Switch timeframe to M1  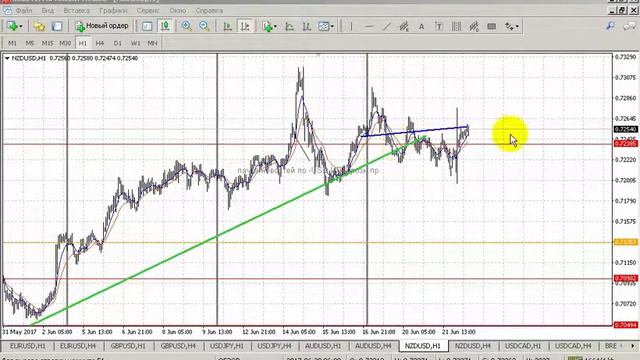pos(12,43)
